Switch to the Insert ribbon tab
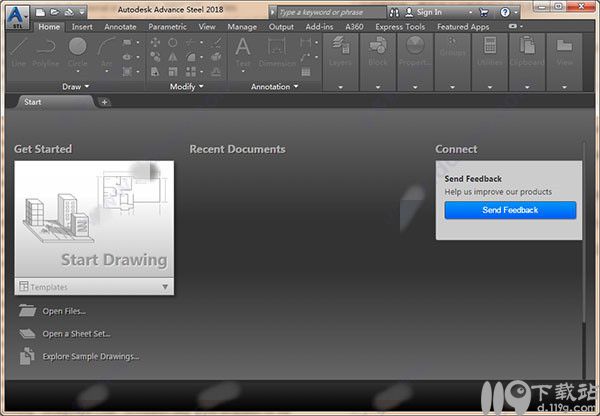This screenshot has width=600, height=416. 82,27
